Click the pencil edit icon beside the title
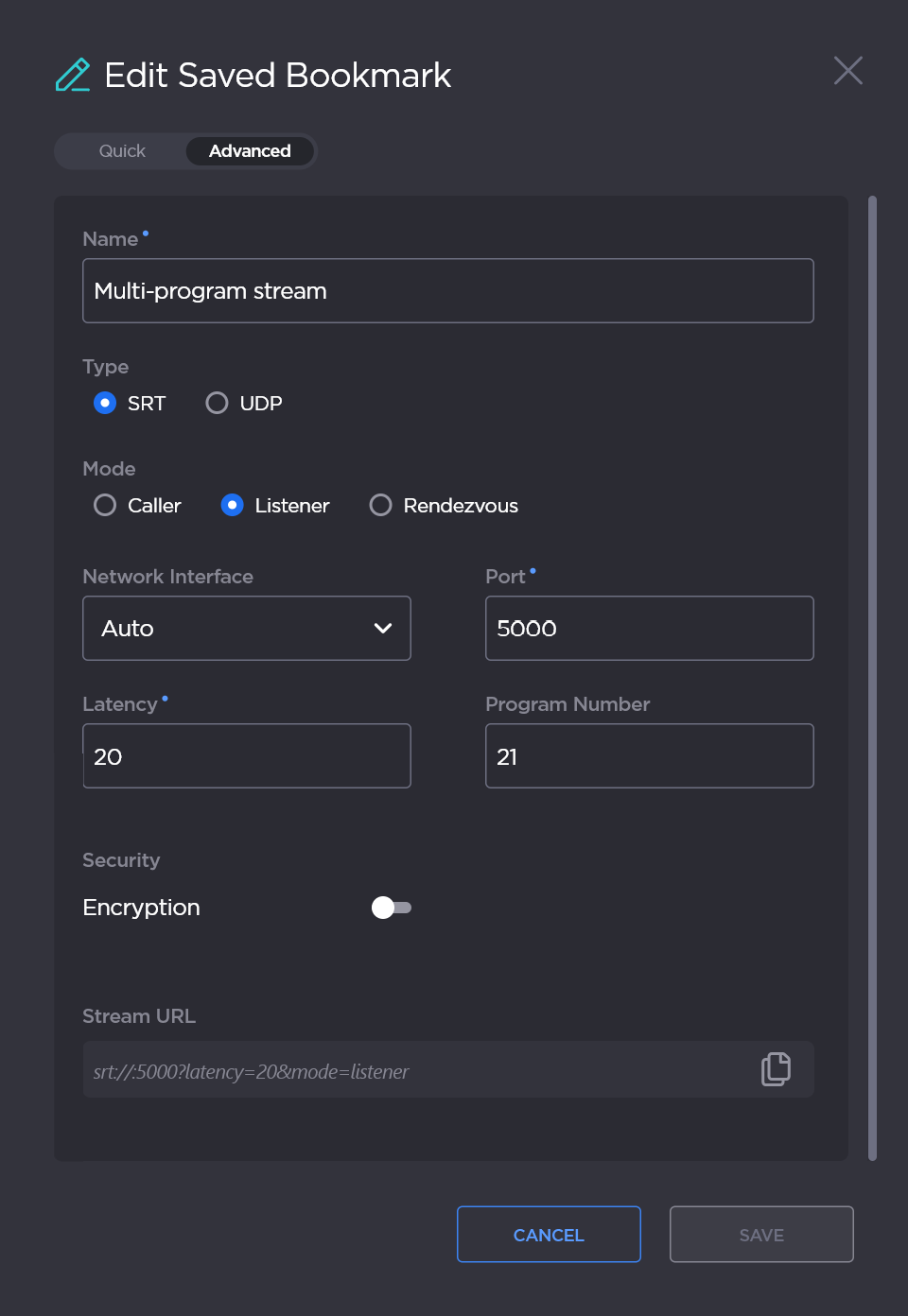 (73, 75)
